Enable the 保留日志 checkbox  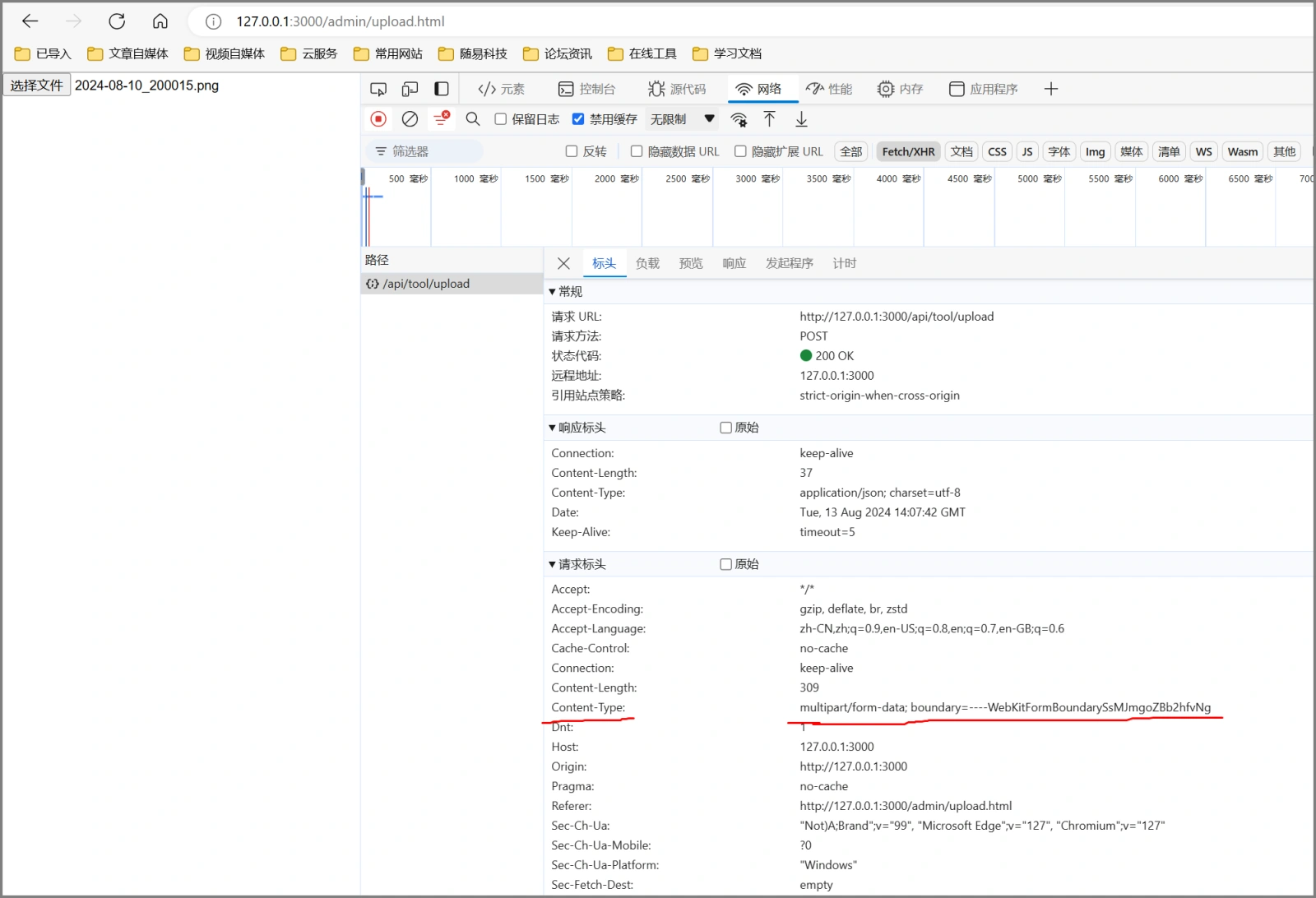pyautogui.click(x=500, y=119)
